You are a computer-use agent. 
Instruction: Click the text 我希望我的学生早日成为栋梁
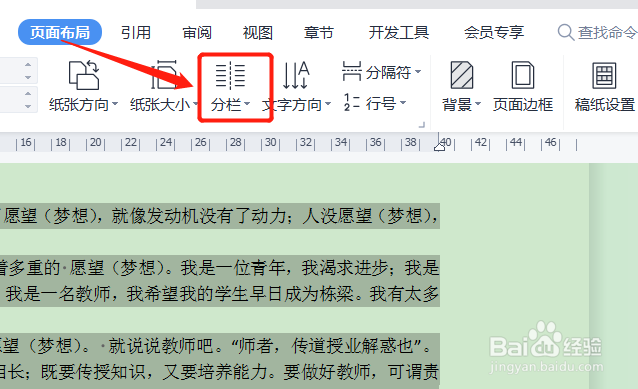pos(240,294)
